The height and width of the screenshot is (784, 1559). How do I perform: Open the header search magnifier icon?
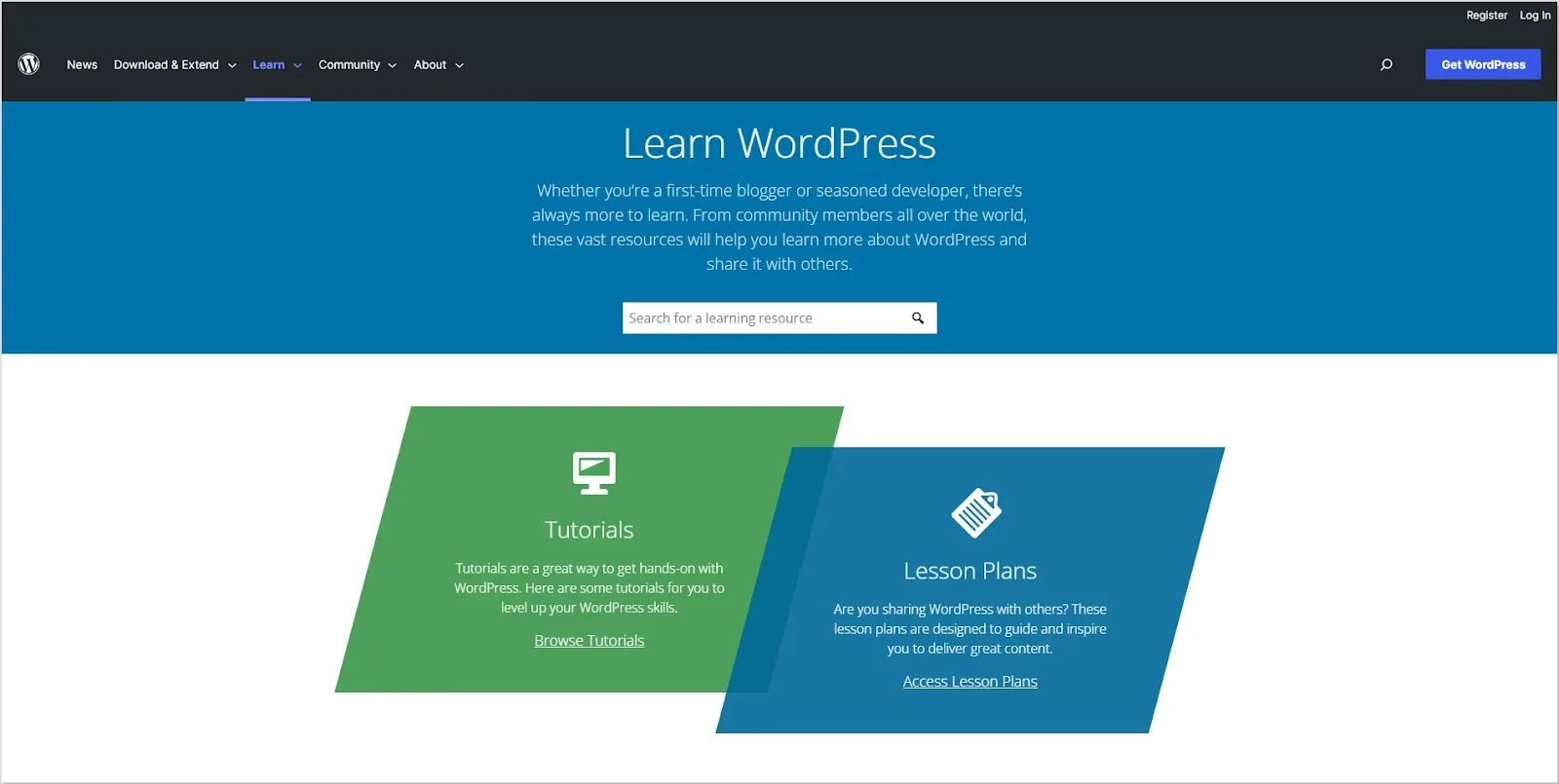pyautogui.click(x=1386, y=65)
